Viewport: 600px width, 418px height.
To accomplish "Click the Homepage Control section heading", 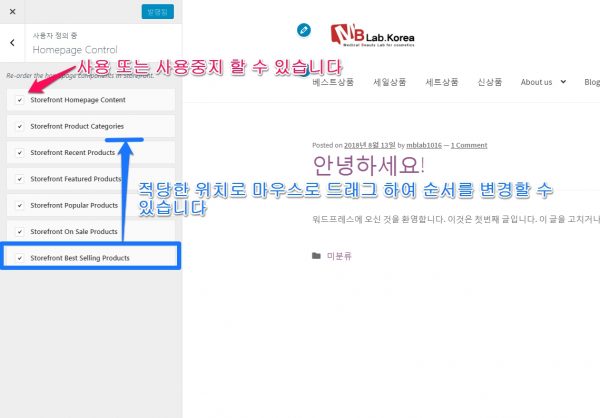I will [x=75, y=50].
